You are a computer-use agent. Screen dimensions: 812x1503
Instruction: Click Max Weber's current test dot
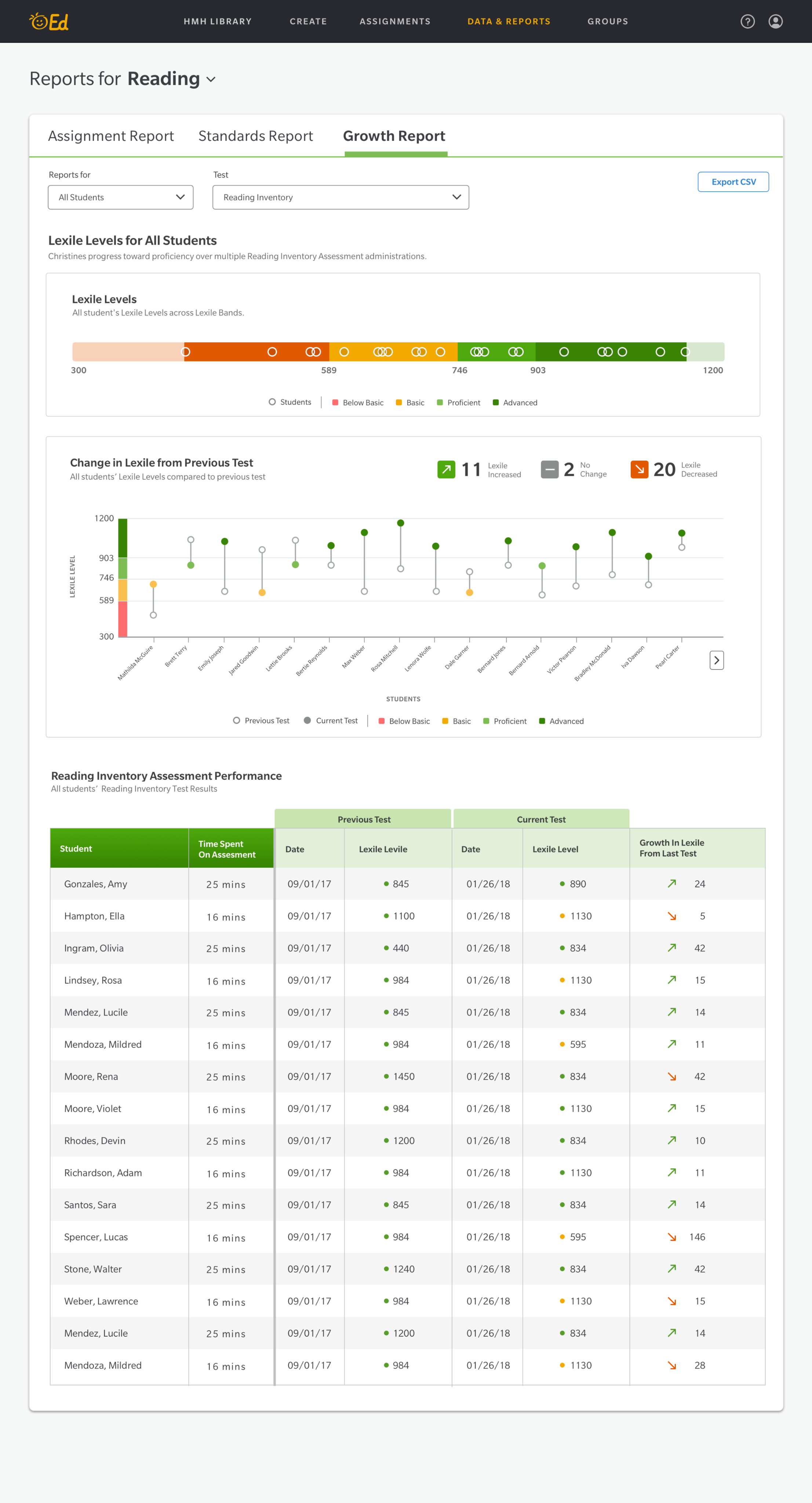(365, 532)
